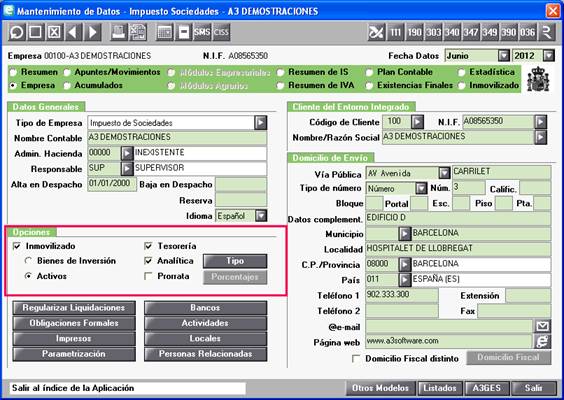Click the Bancos button
Screen dimensions: 564x400
click(205, 308)
